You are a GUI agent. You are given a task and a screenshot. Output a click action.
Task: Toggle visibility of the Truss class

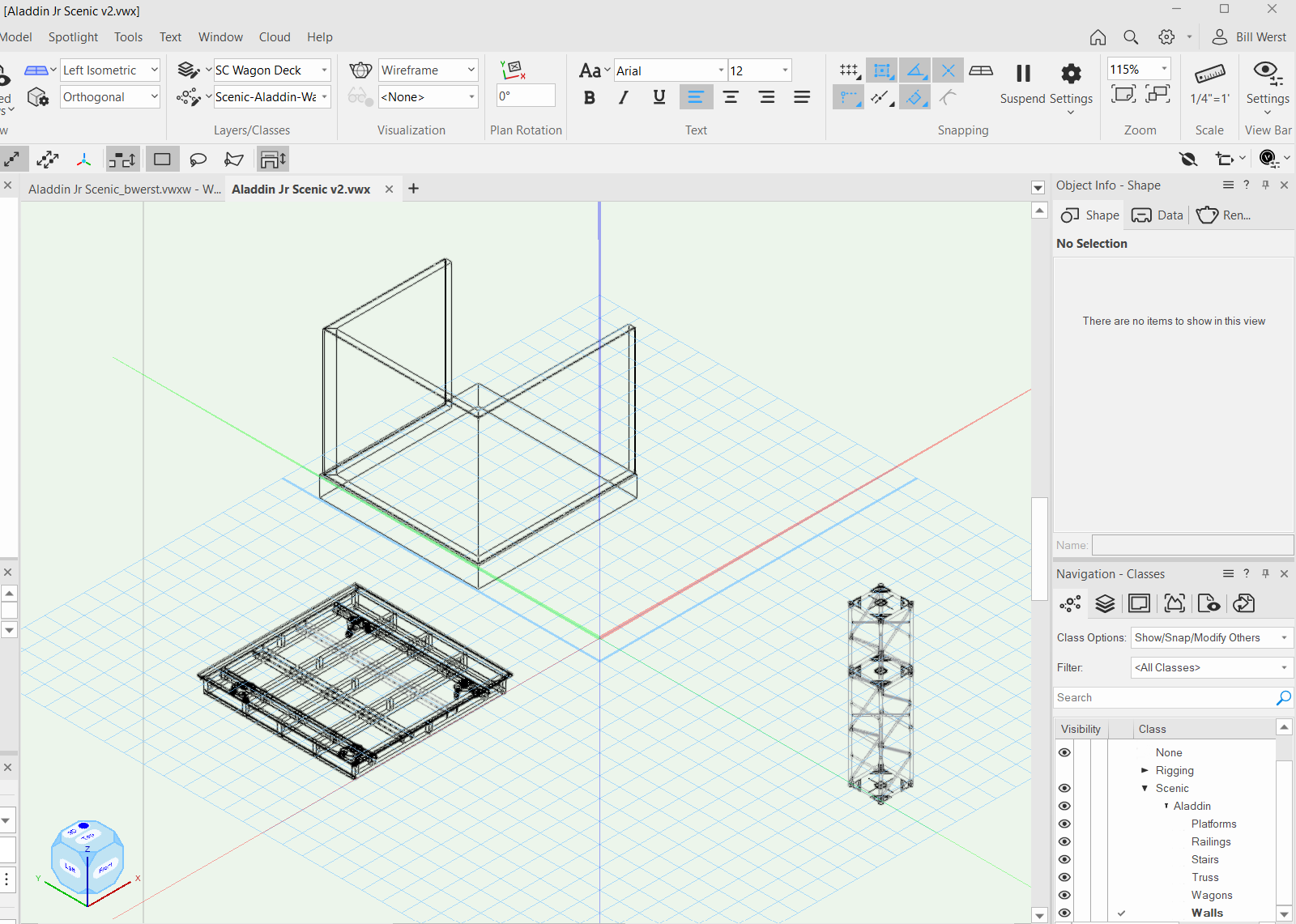click(1064, 877)
